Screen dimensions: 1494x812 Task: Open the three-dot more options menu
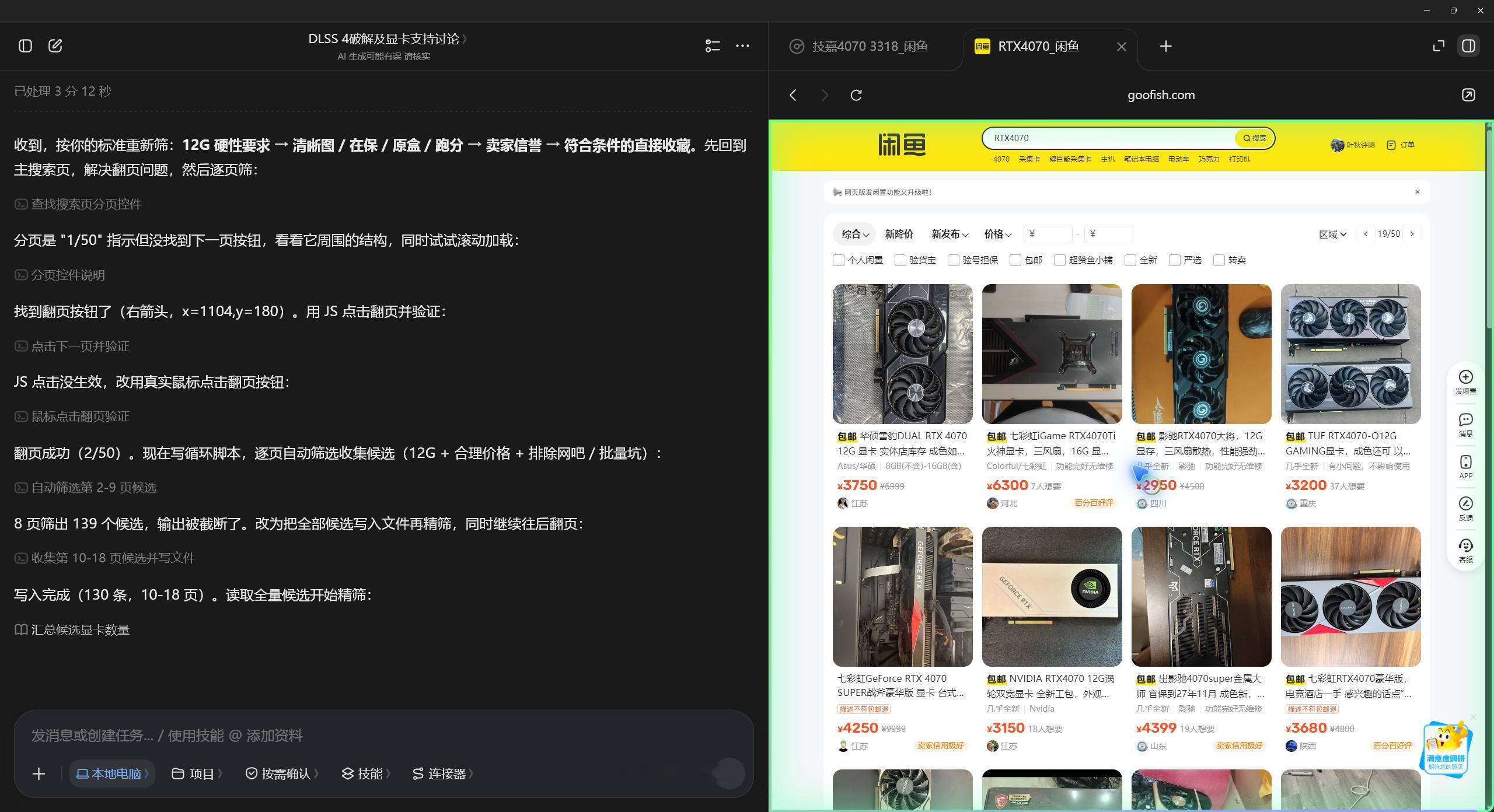[x=742, y=45]
